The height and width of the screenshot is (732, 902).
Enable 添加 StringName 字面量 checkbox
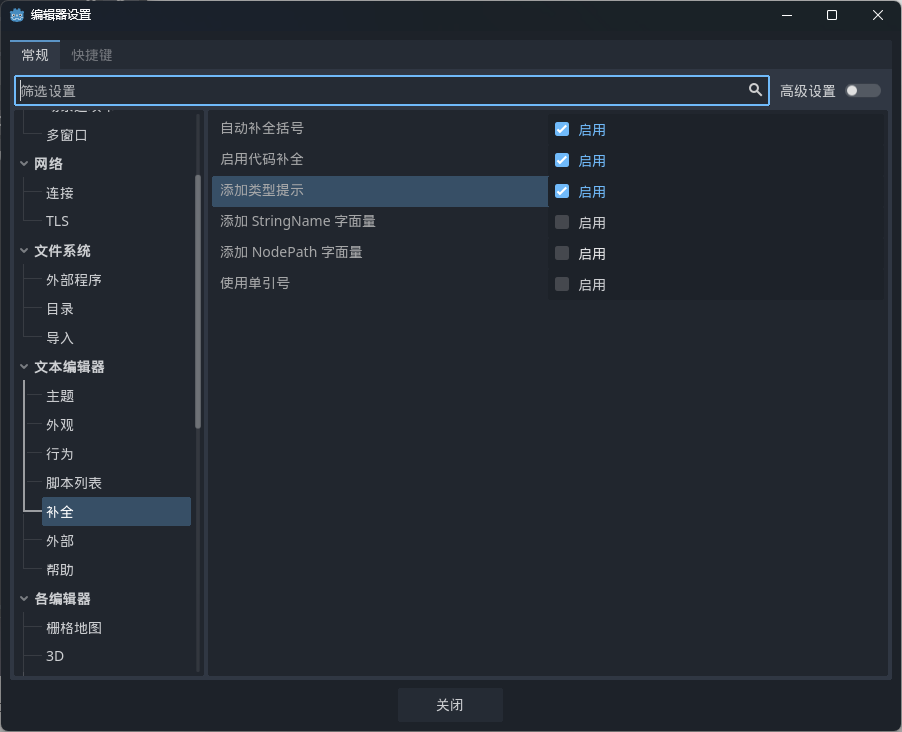(x=562, y=222)
